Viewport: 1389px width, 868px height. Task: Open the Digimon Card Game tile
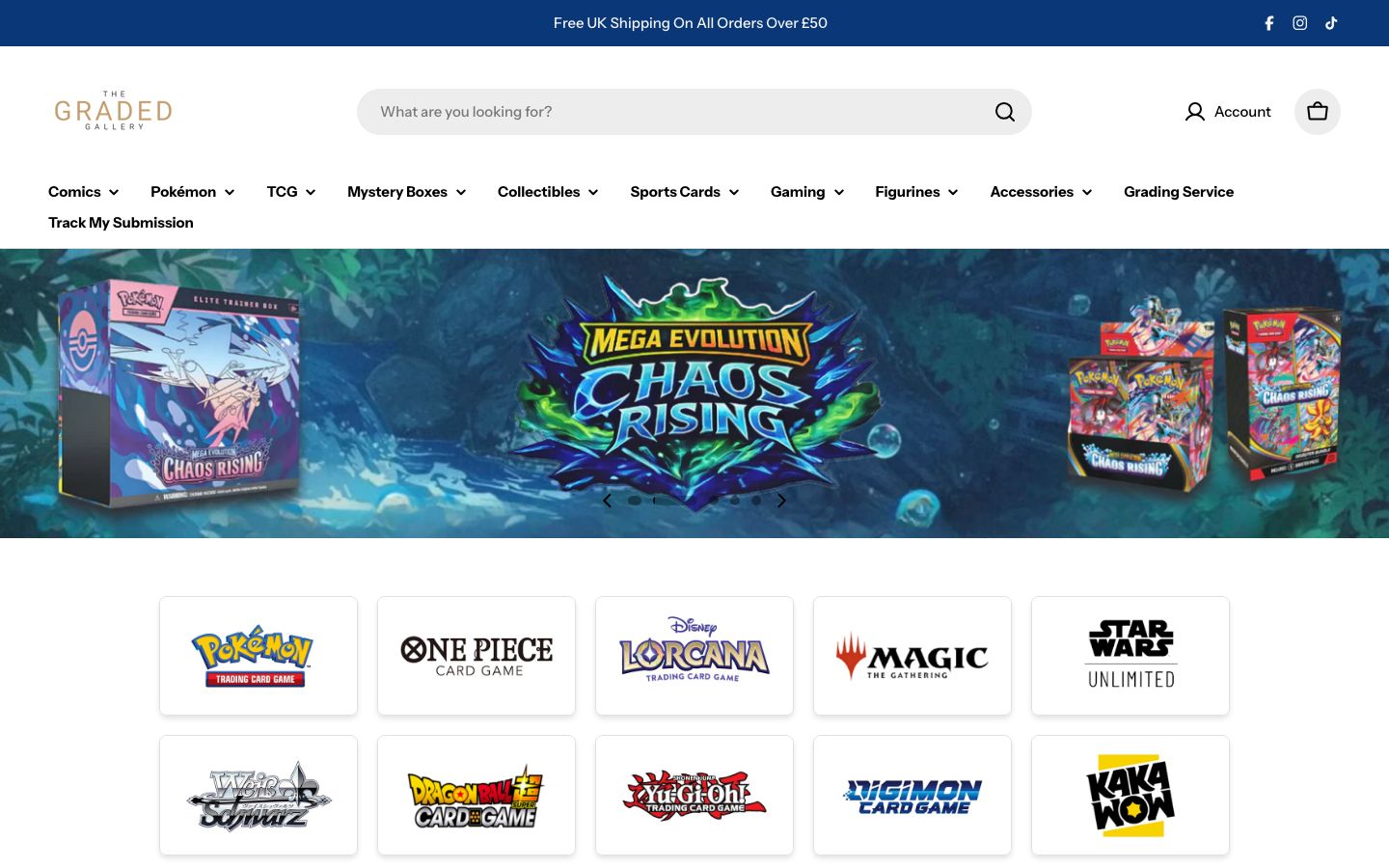point(912,796)
